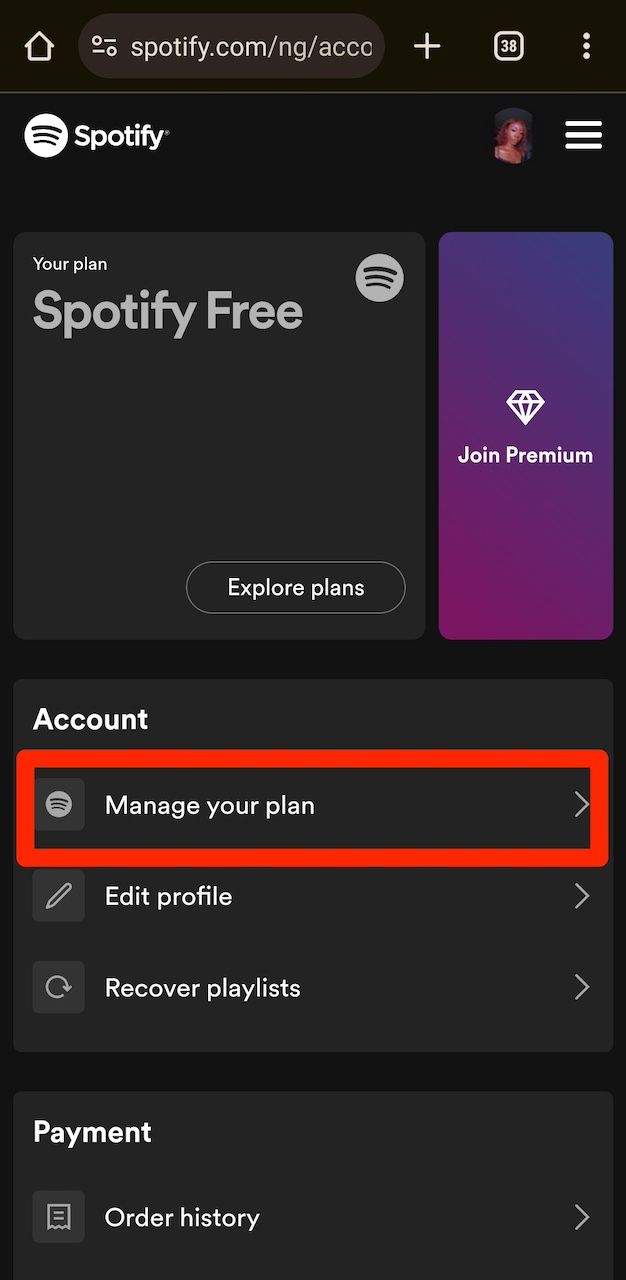Open the browser overflow menu
The image size is (626, 1280).
(587, 45)
